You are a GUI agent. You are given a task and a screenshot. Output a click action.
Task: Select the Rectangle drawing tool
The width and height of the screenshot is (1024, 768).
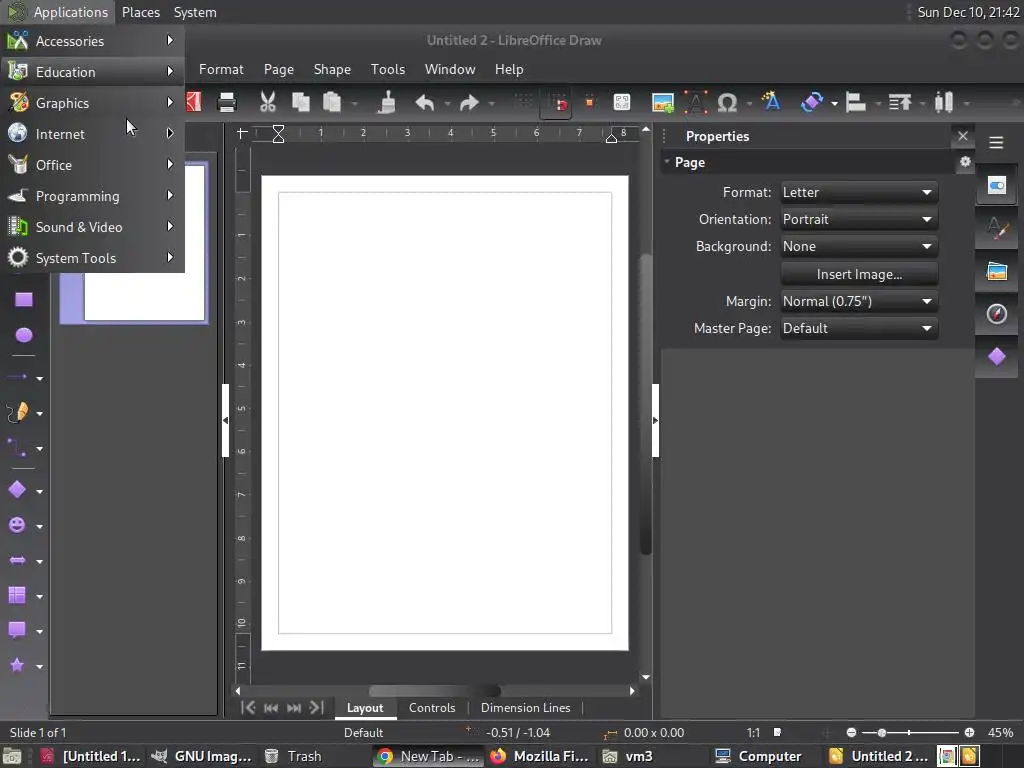tap(24, 300)
